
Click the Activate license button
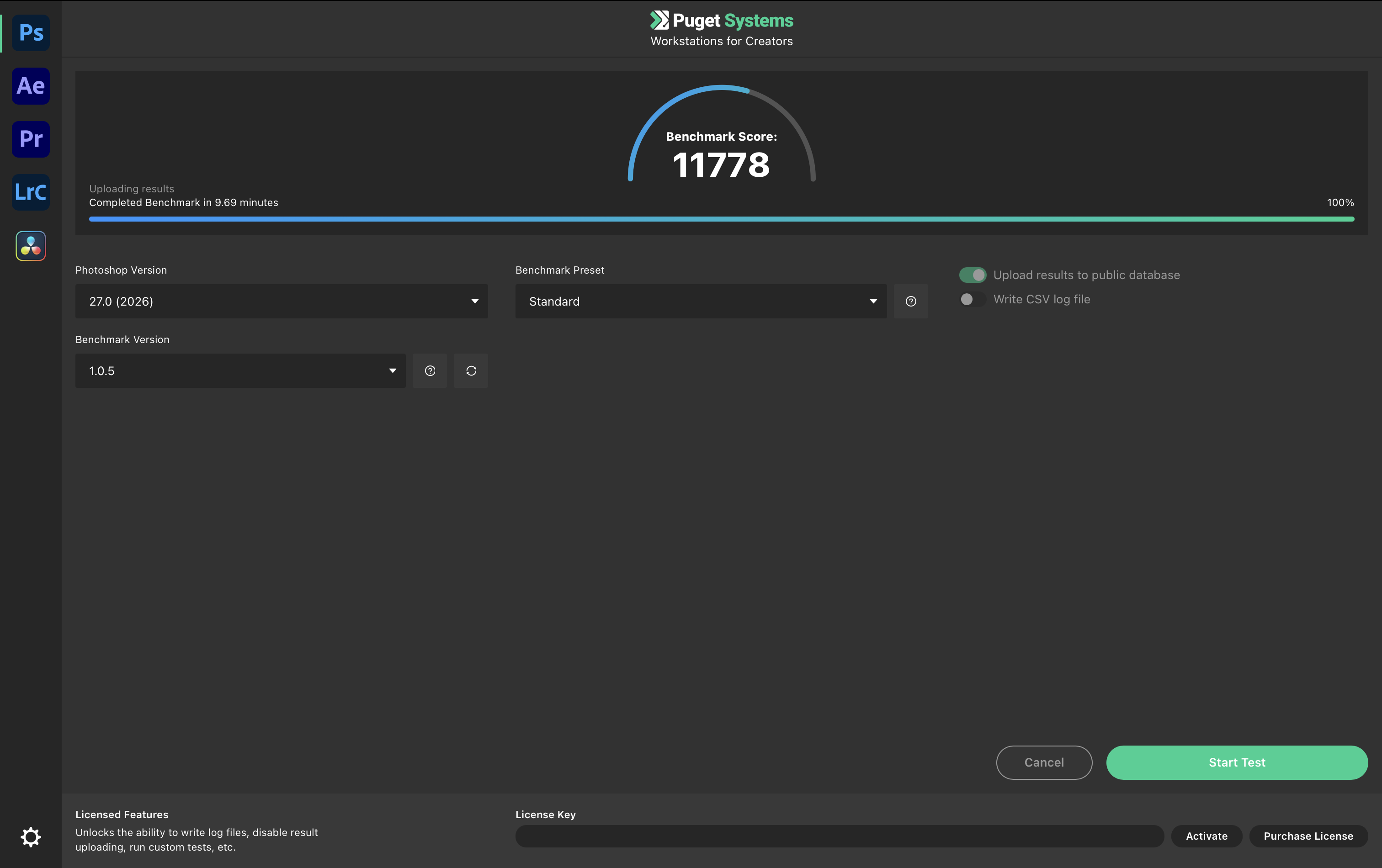pos(1207,836)
